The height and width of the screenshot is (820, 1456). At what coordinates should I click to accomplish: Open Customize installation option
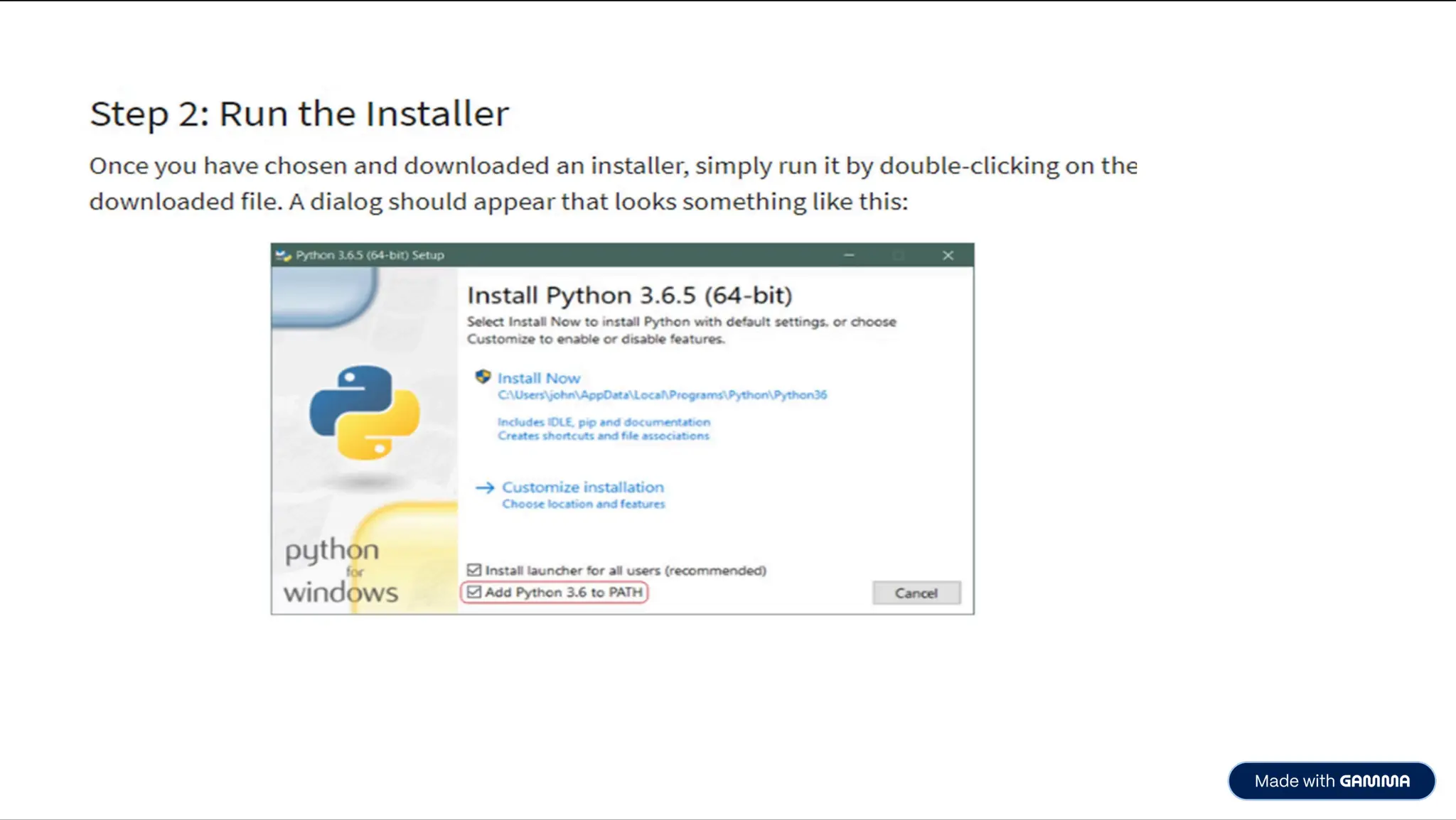582,487
